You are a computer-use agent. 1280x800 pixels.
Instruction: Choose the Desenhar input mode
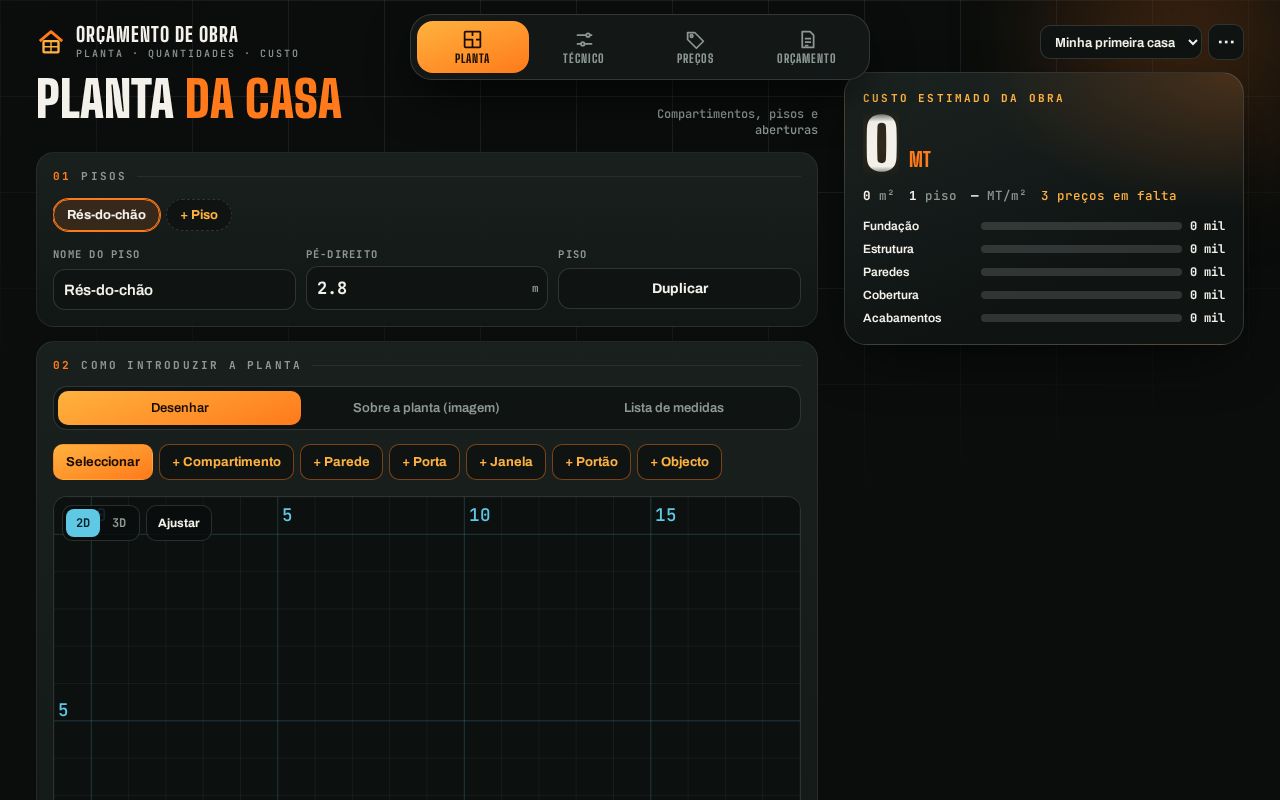[x=180, y=408]
